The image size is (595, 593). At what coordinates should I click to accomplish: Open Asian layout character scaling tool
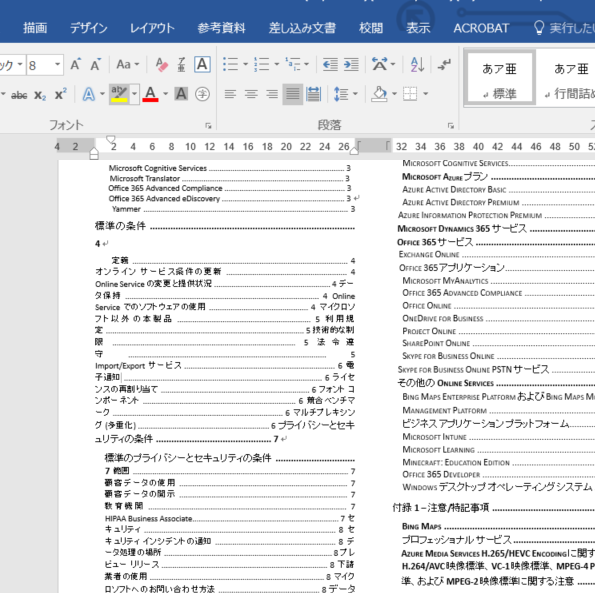(x=380, y=64)
